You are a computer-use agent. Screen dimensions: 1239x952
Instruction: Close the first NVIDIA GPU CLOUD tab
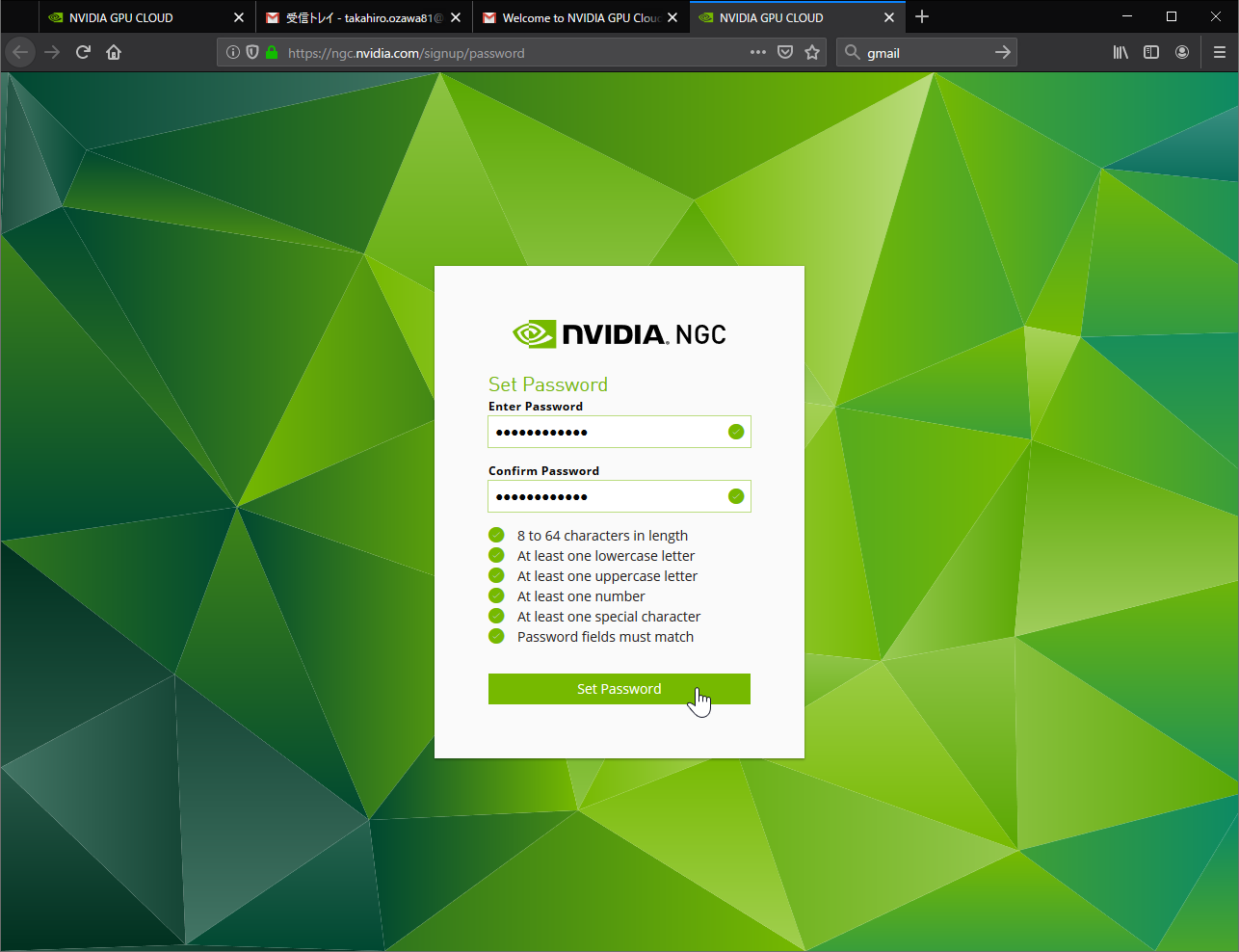coord(239,17)
